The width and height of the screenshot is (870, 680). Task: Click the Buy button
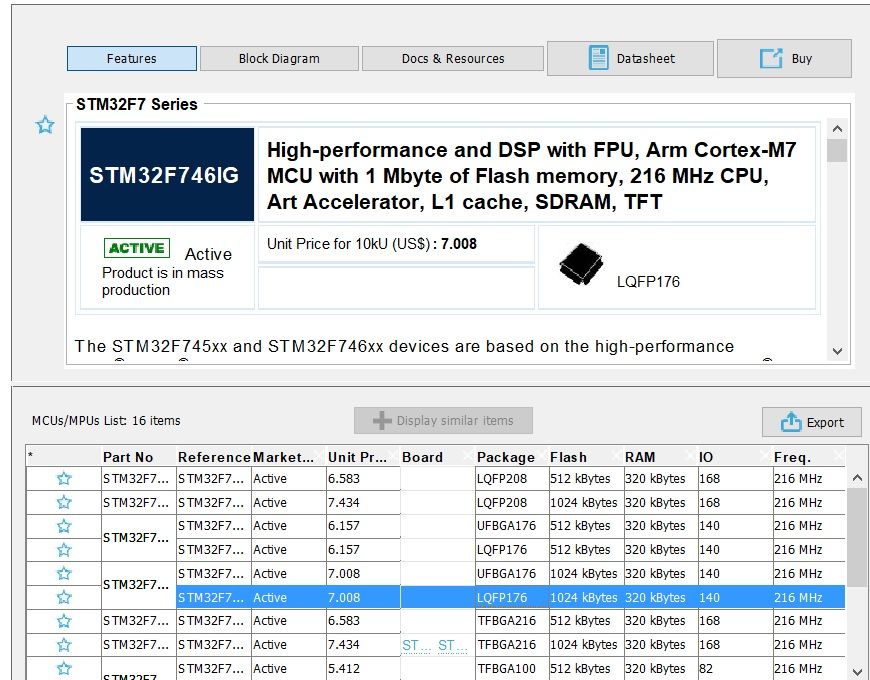[x=785, y=58]
